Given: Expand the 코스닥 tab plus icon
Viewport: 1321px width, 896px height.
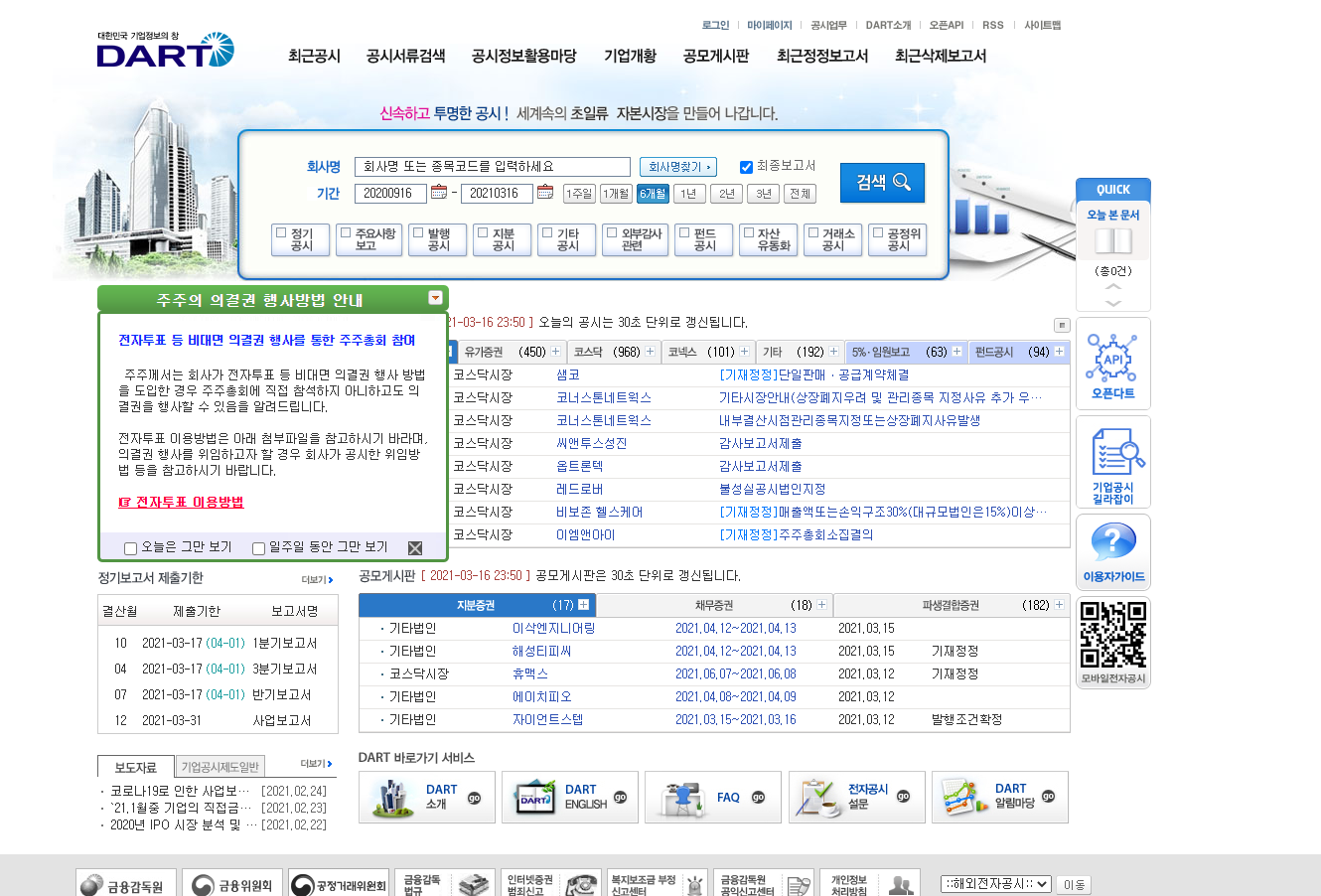Looking at the screenshot, I should (650, 352).
